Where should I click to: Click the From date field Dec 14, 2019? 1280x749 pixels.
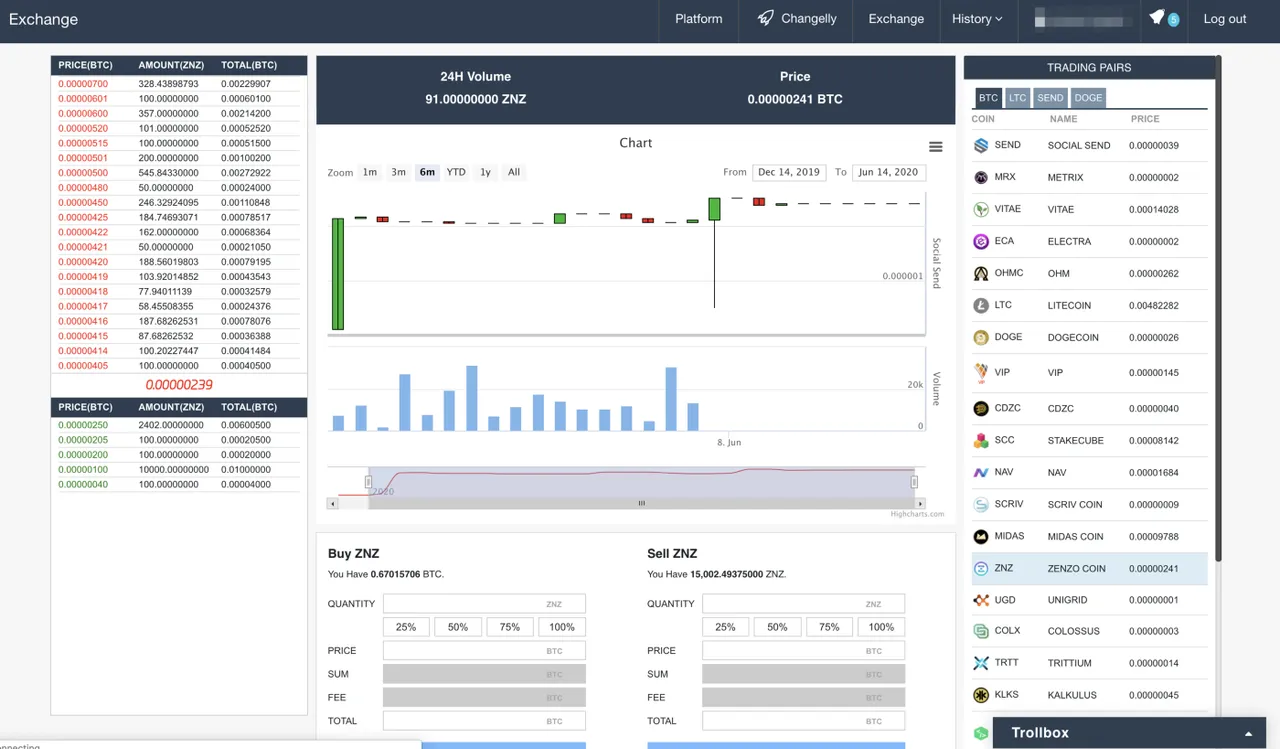[789, 172]
